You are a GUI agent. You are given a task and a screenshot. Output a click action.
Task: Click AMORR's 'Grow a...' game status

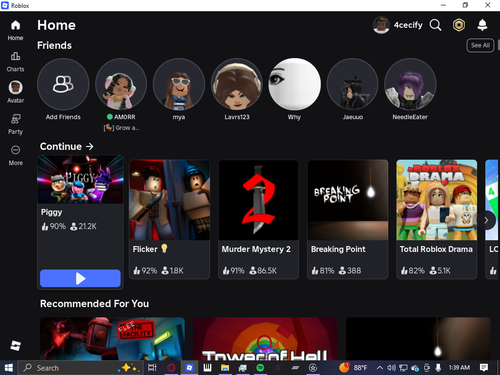coord(121,128)
